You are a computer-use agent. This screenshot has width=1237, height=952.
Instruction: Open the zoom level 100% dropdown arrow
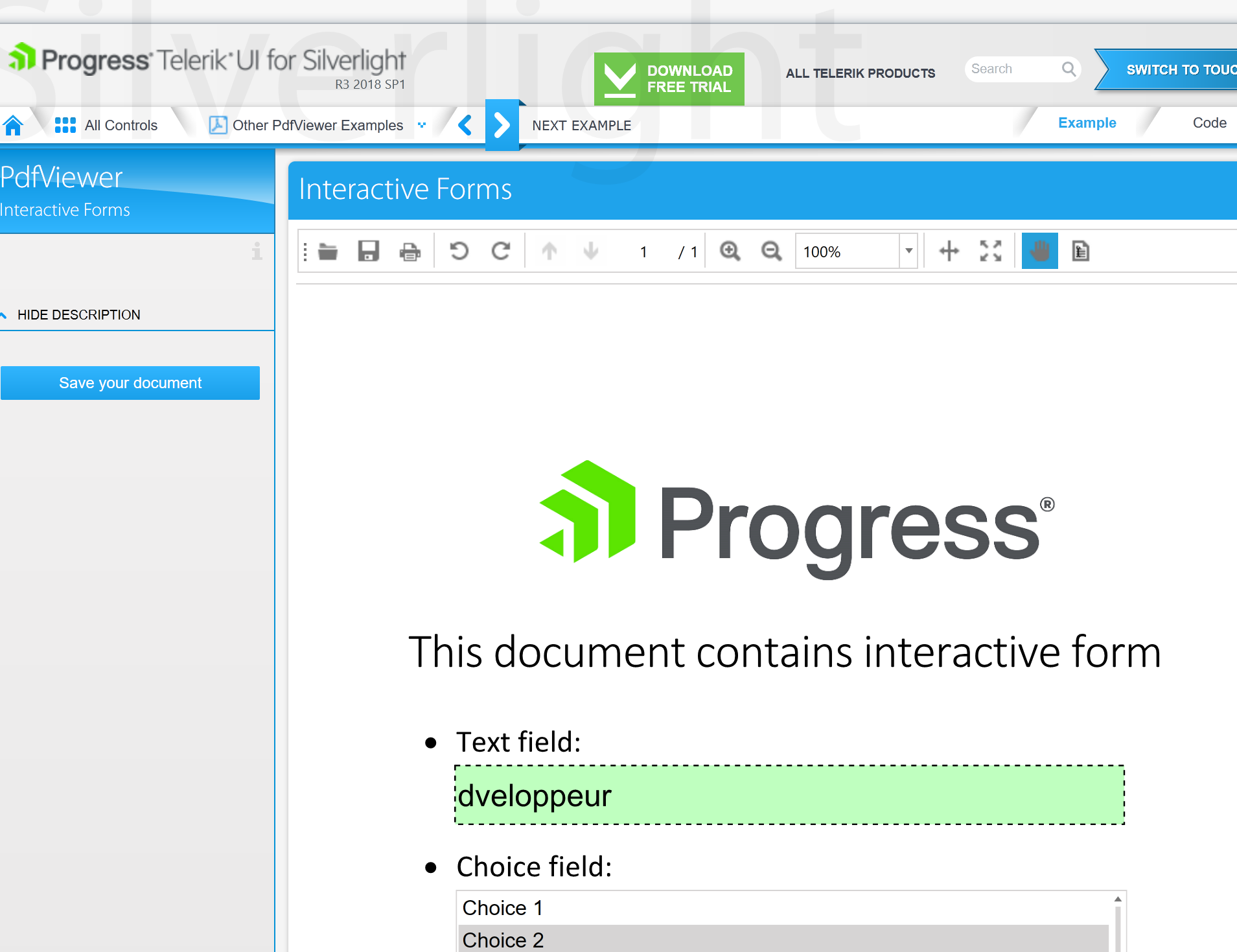point(908,251)
